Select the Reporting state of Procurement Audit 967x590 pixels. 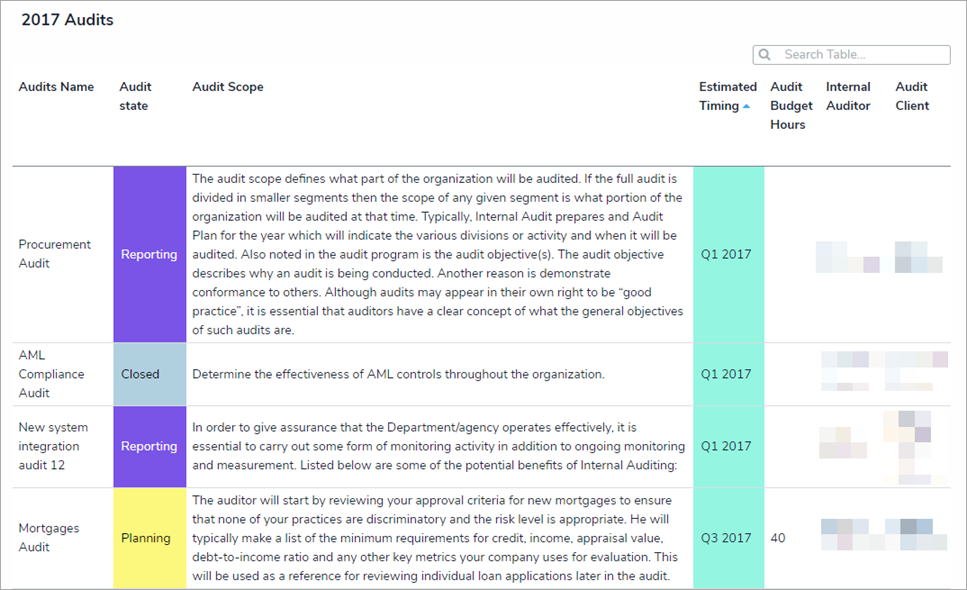click(x=149, y=254)
